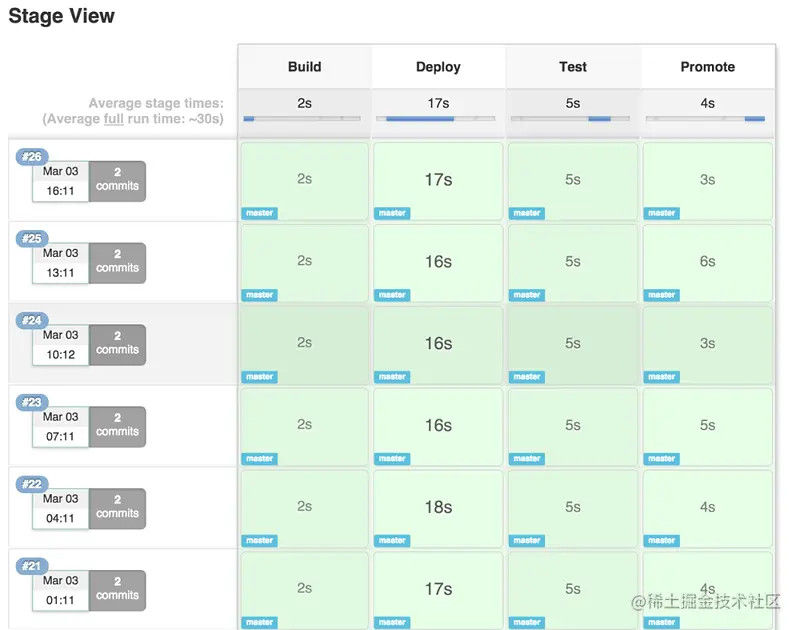The image size is (800, 630).
Task: Click master tag in #24 Deploy cell
Action: coord(392,377)
